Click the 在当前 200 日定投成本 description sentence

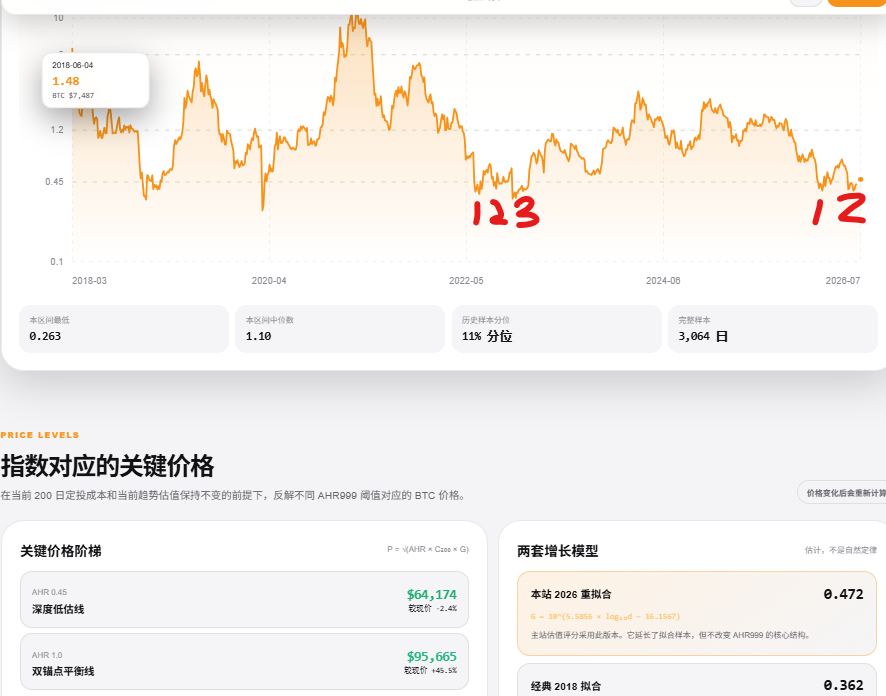click(x=234, y=495)
